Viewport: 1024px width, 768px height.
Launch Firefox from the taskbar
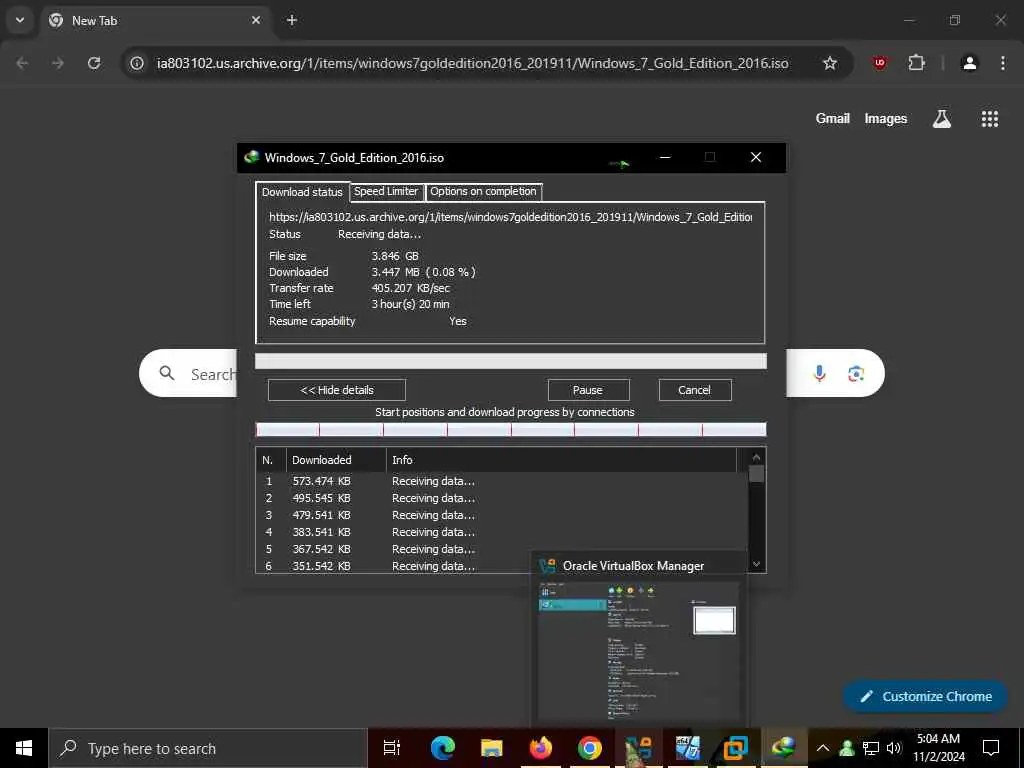[541, 748]
